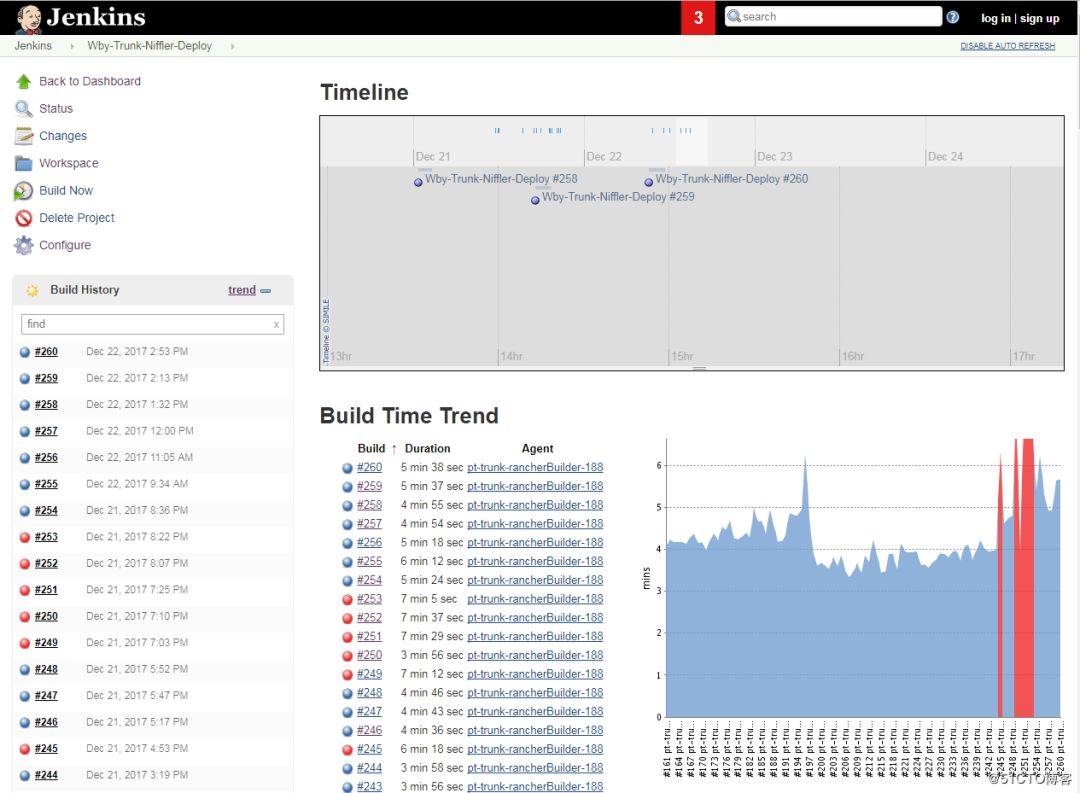Click the Delete Project red prohibition icon
The width and height of the screenshot is (1080, 793).
(x=23, y=218)
